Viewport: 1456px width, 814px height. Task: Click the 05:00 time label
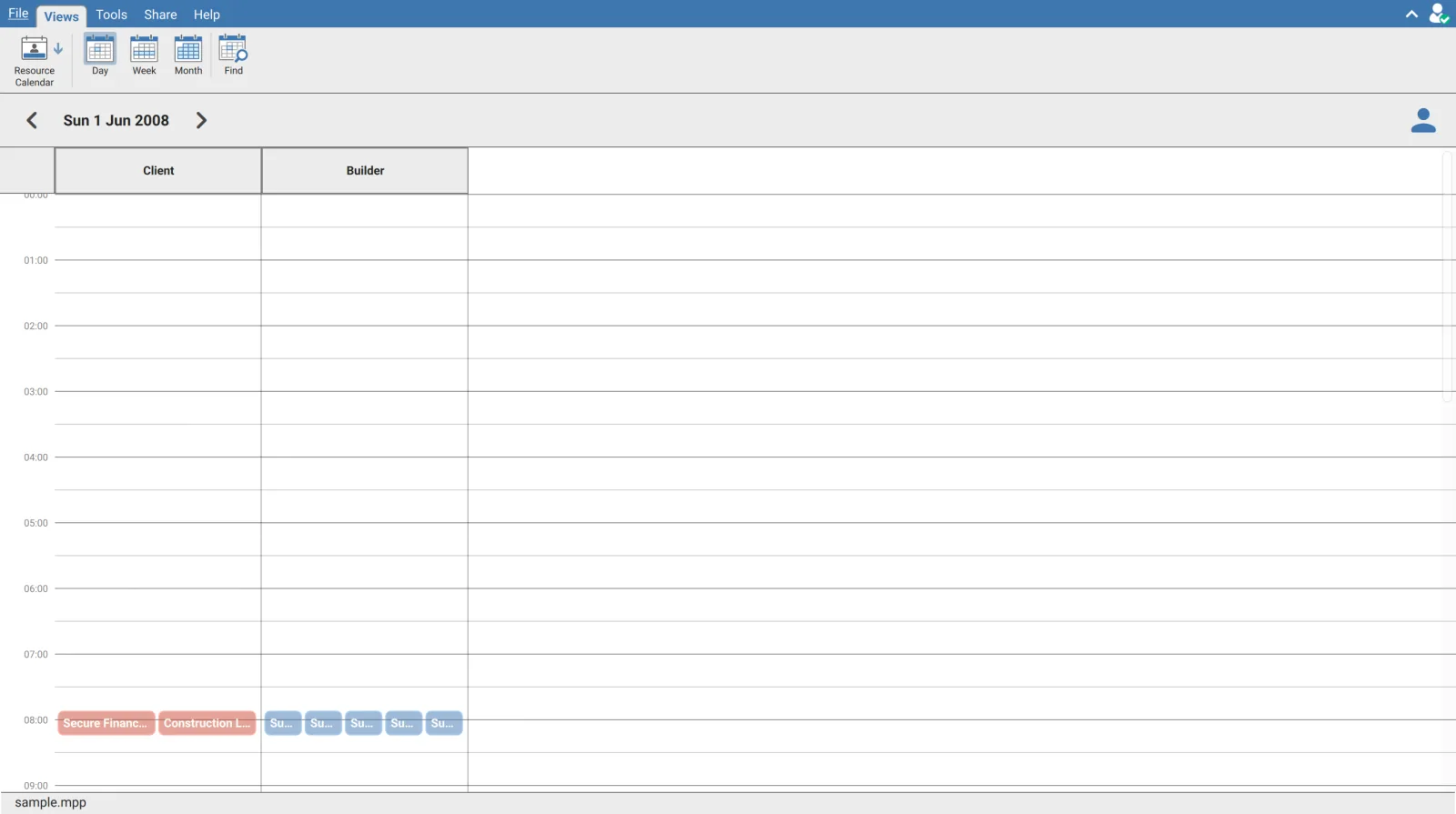coord(35,523)
